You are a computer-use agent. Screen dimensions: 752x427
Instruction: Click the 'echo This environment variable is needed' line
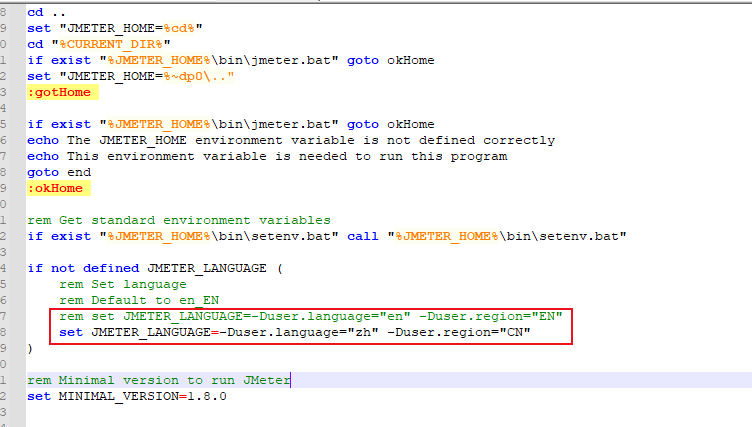click(x=267, y=156)
